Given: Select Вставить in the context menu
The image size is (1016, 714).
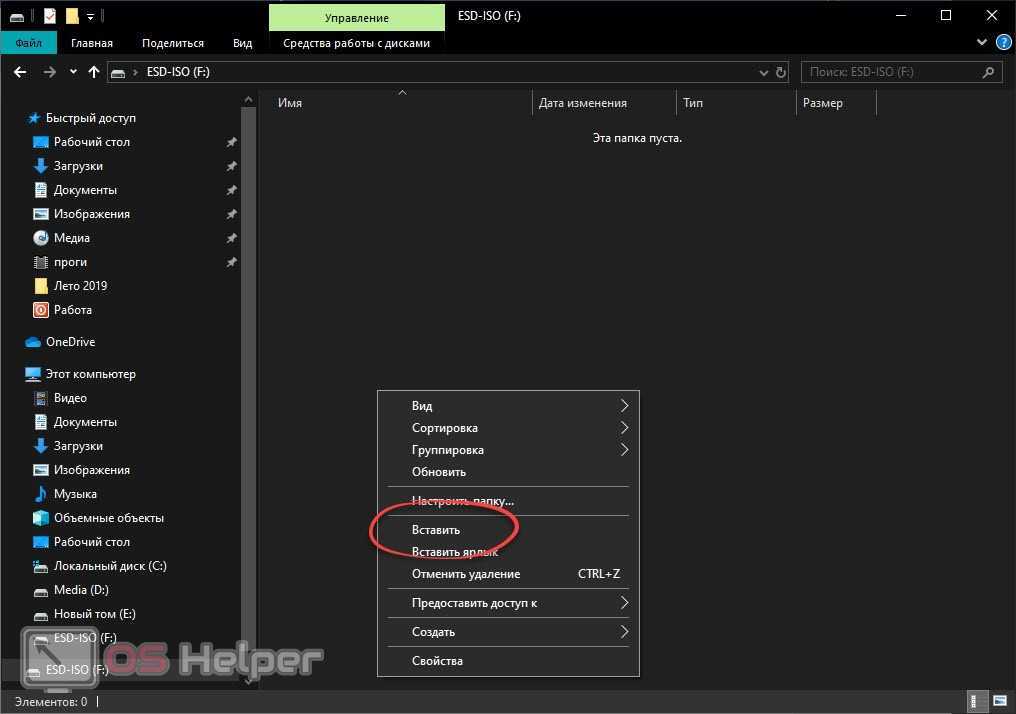Looking at the screenshot, I should pos(436,530).
